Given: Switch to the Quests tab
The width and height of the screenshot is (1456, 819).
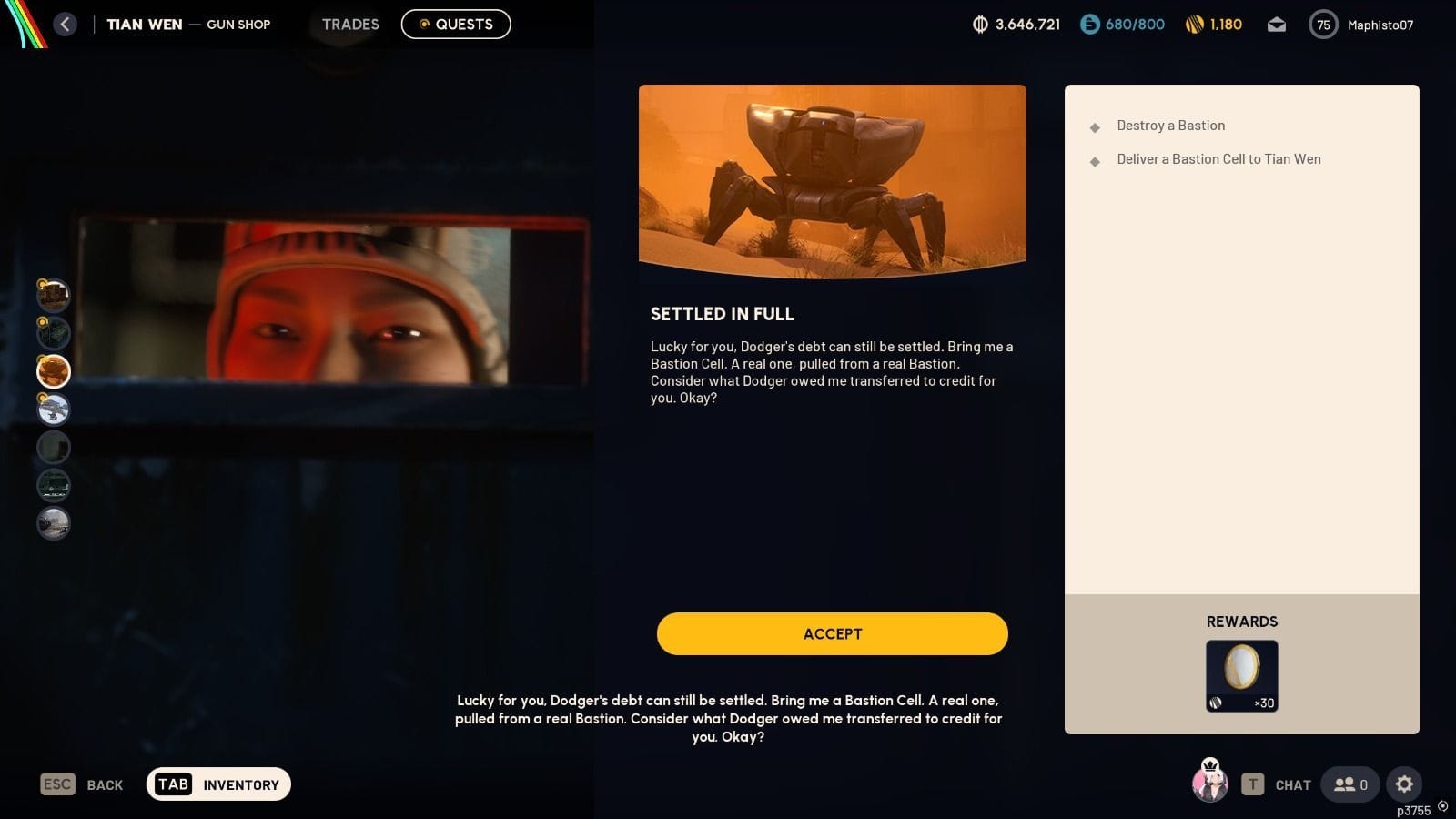Looking at the screenshot, I should [456, 25].
